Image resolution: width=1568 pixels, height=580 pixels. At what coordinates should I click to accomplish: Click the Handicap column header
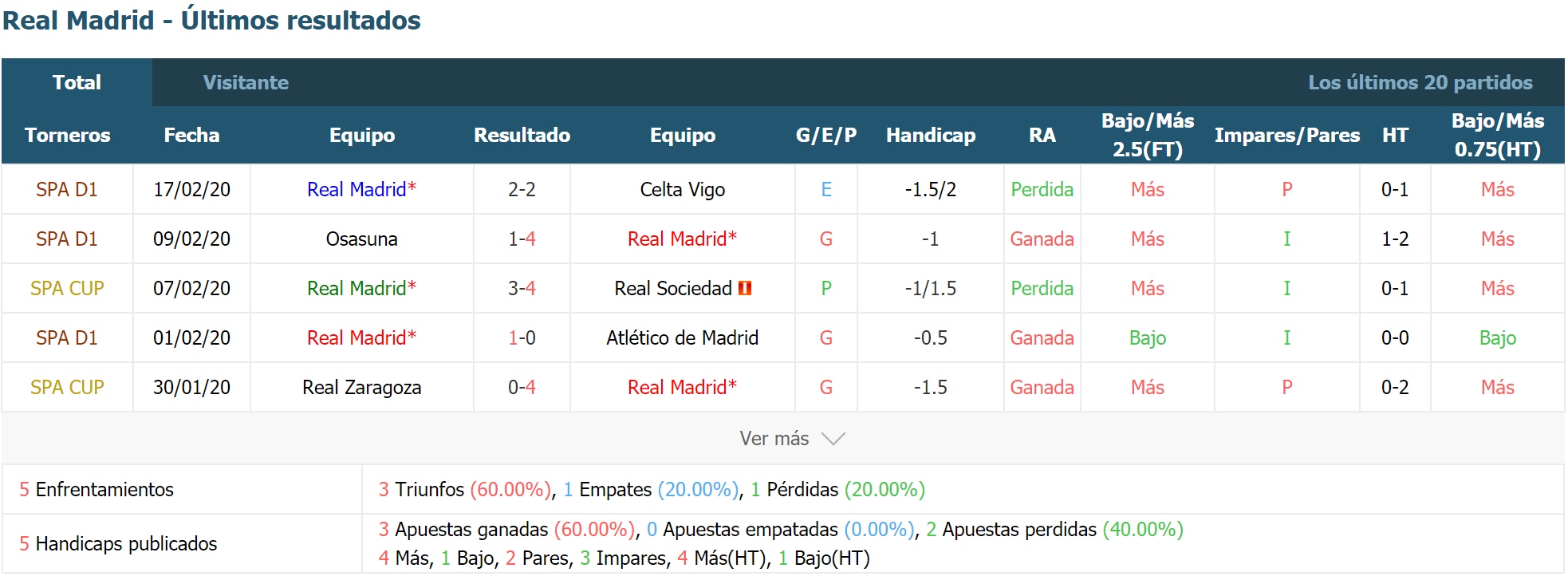point(931,135)
